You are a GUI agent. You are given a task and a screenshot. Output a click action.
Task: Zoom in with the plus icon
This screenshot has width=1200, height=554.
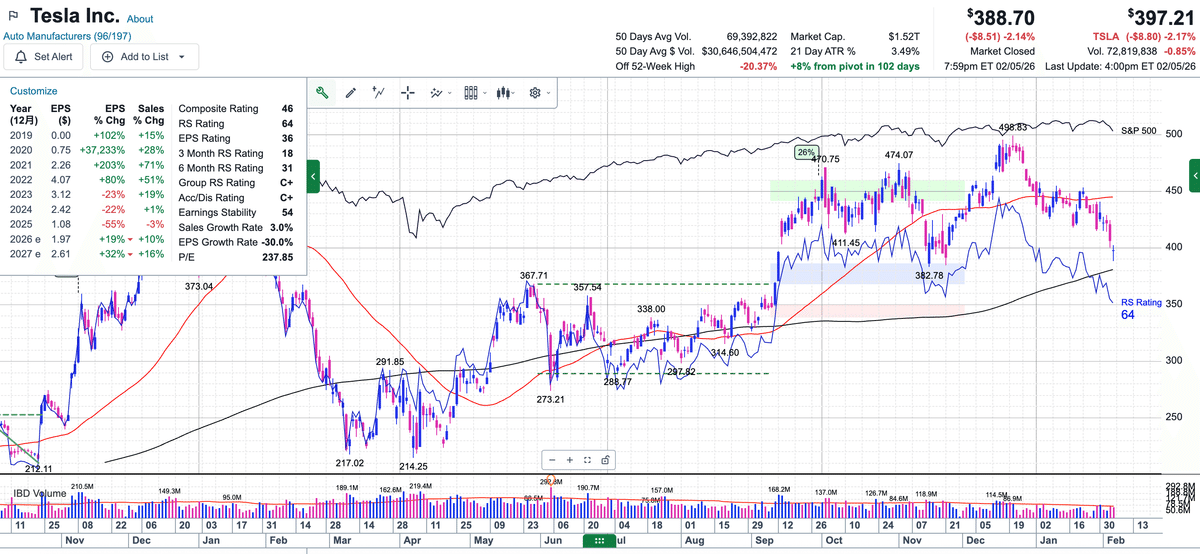click(x=570, y=460)
